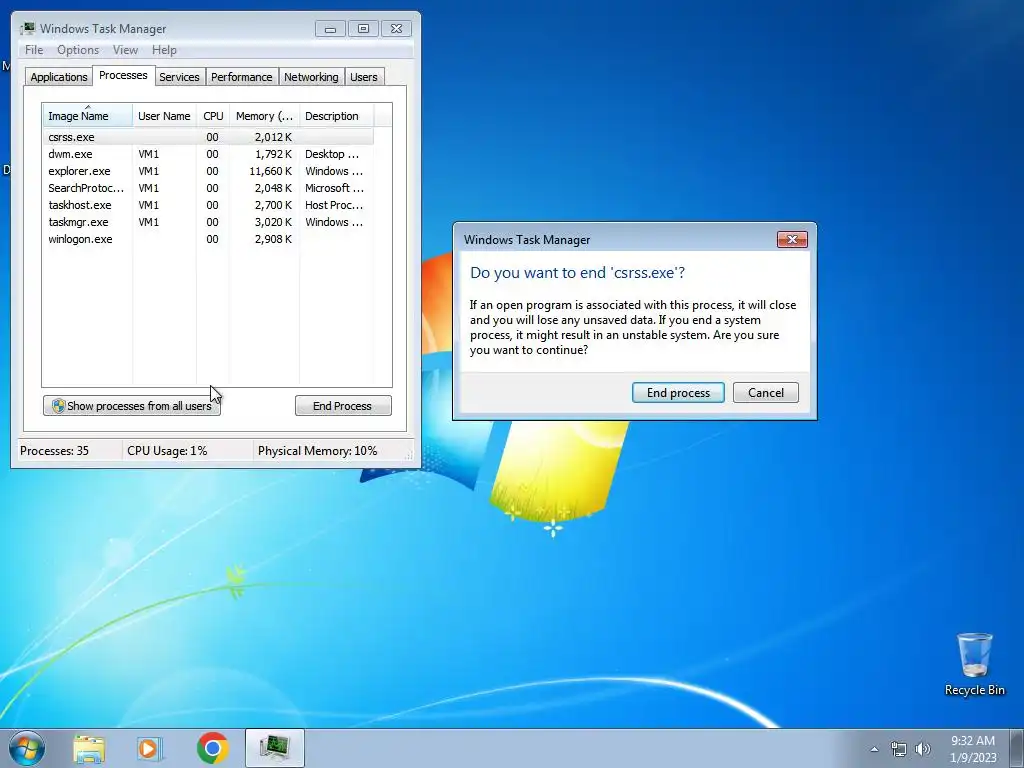
Task: Open the File menu
Action: [x=34, y=50]
